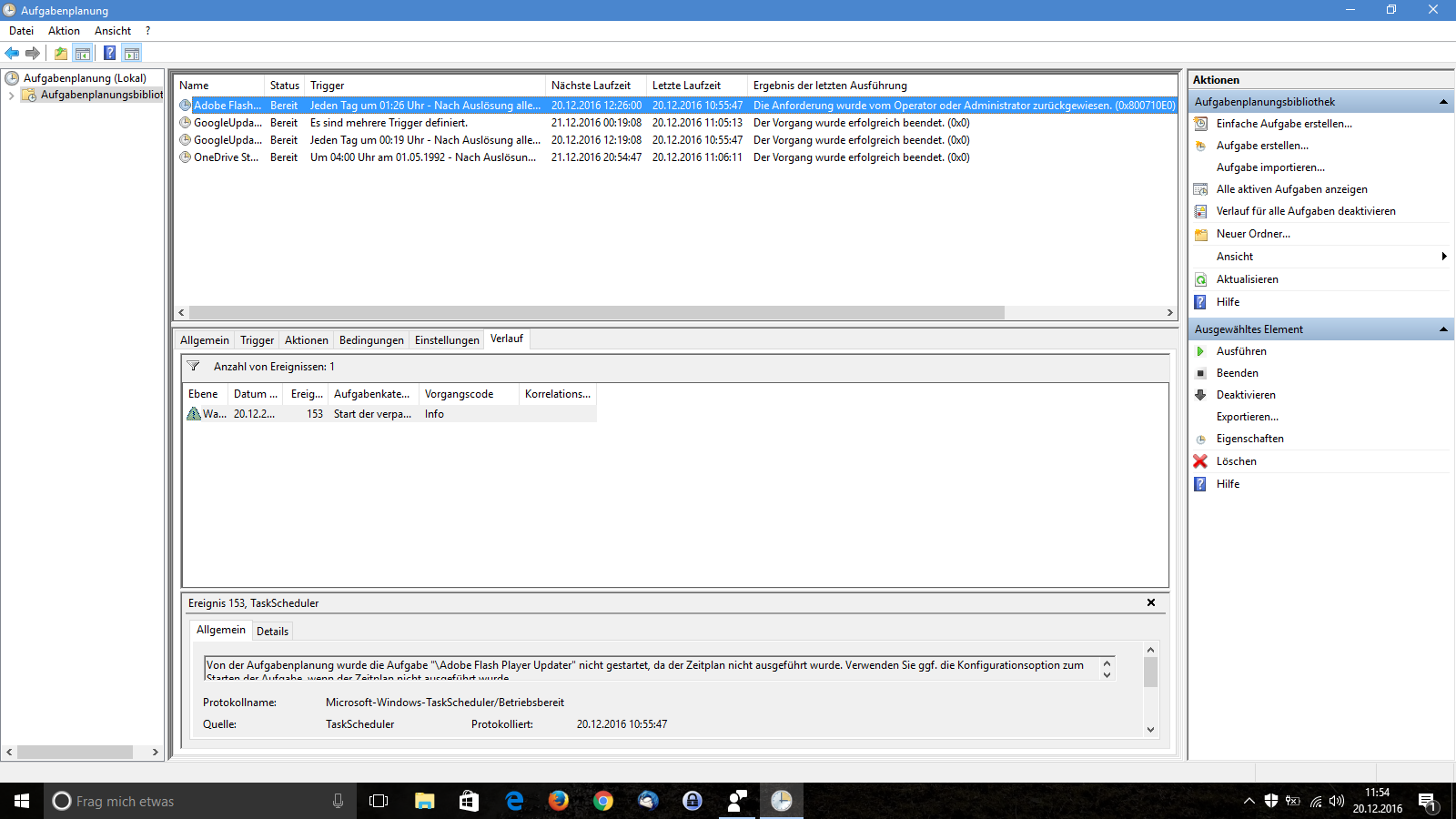This screenshot has height=819, width=1456.
Task: Click the clock icon of Adobe Flash task
Action: point(186,106)
